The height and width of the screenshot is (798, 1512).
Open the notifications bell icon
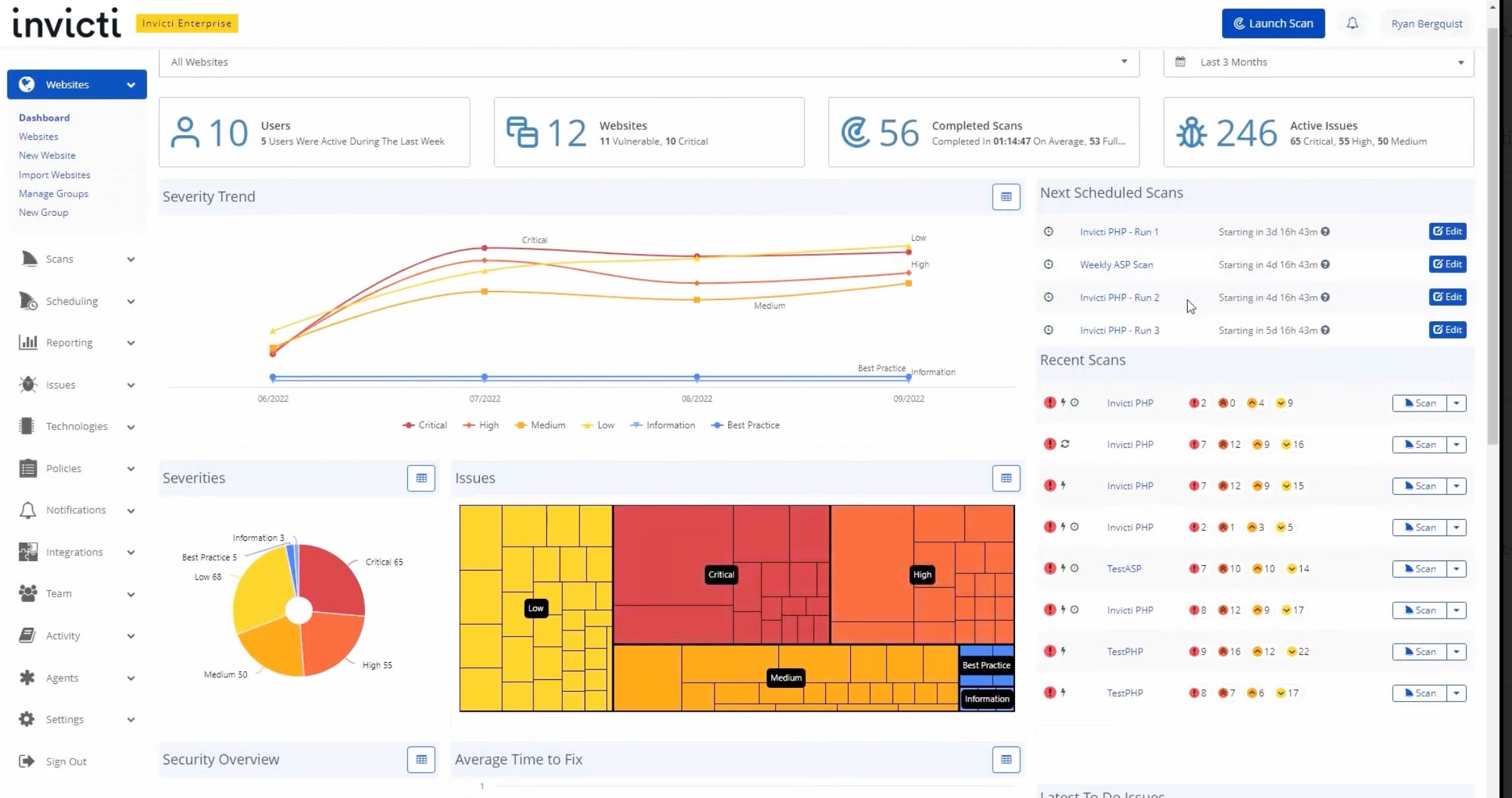click(1352, 24)
